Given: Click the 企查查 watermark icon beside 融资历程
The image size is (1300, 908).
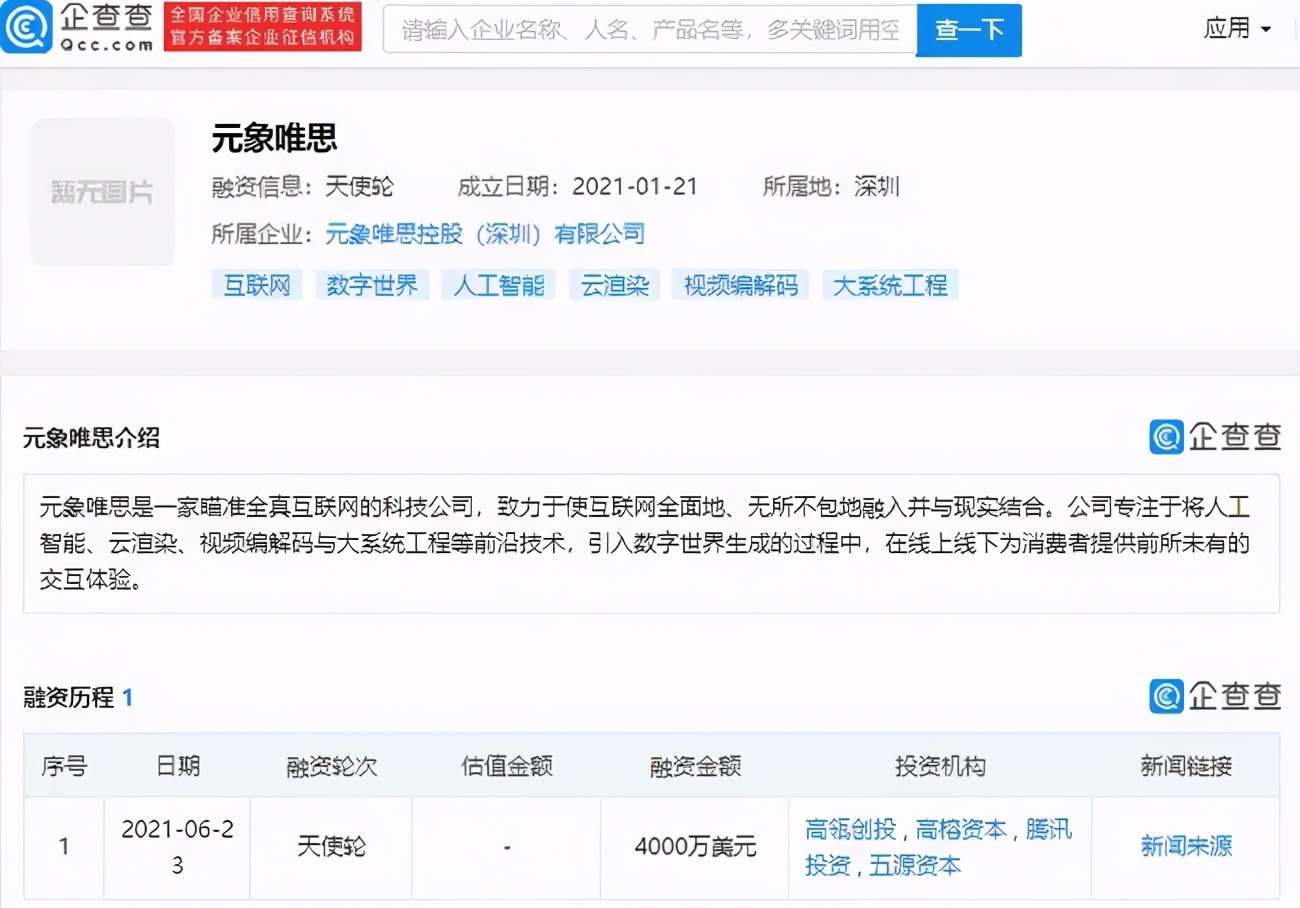Looking at the screenshot, I should [x=1164, y=697].
